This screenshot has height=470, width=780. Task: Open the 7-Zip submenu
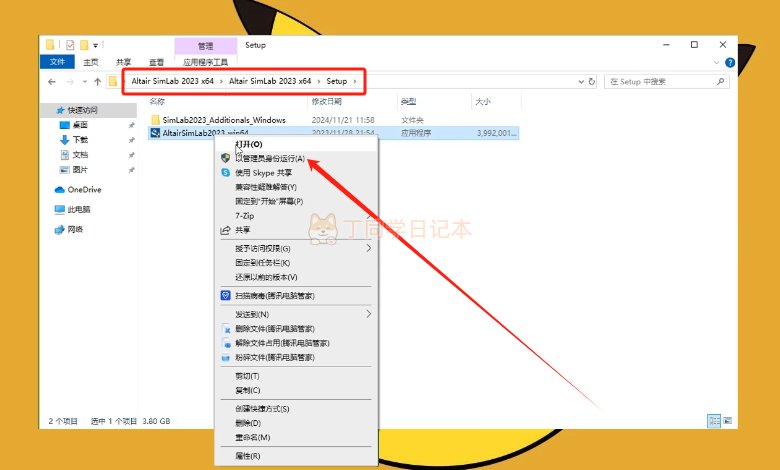click(245, 216)
